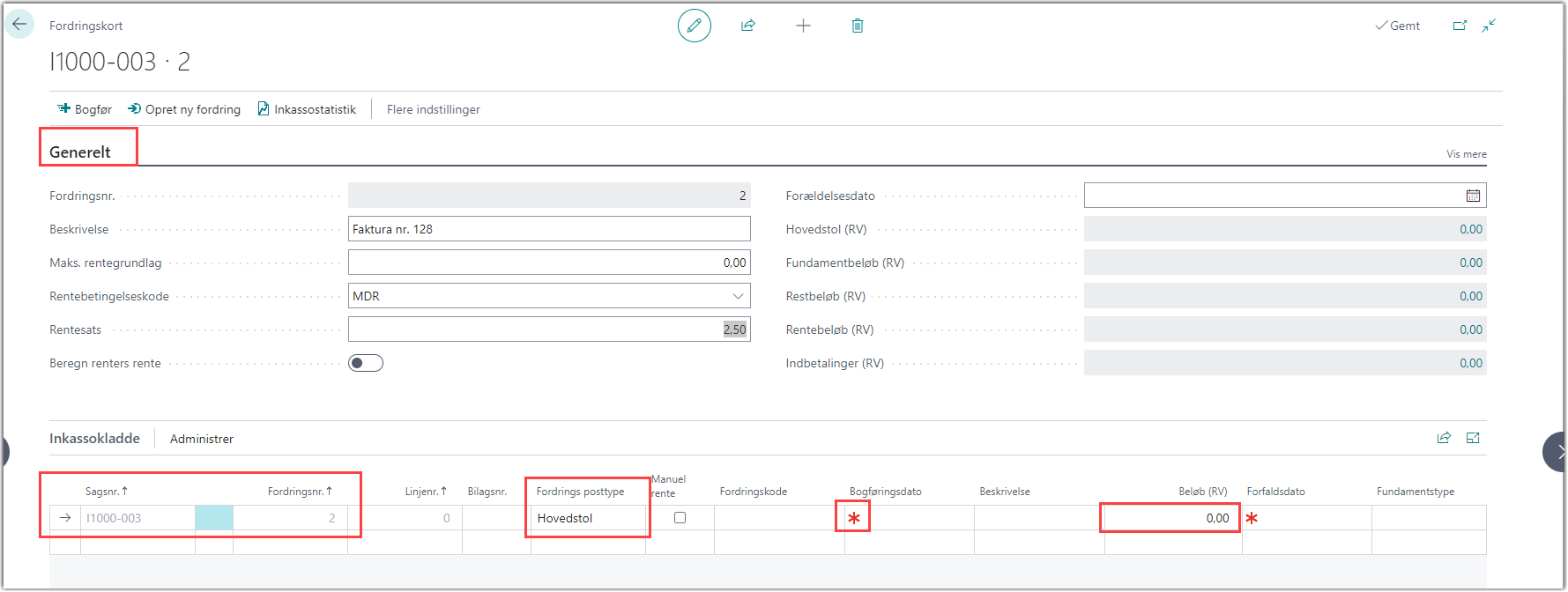The image size is (1568, 592).
Task: Click the plus icon to add new
Action: (803, 26)
